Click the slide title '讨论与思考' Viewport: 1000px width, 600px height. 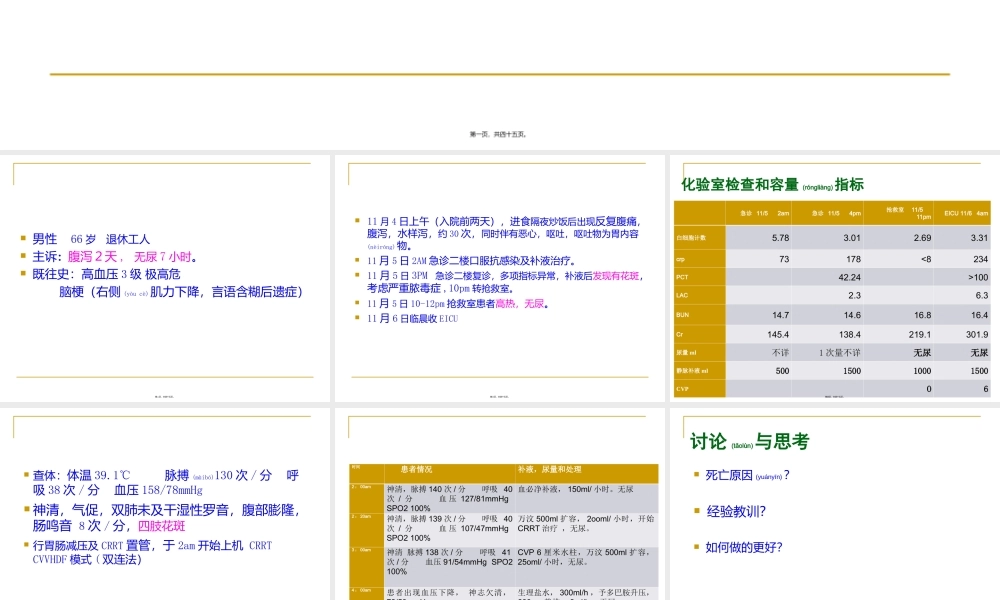pos(749,441)
